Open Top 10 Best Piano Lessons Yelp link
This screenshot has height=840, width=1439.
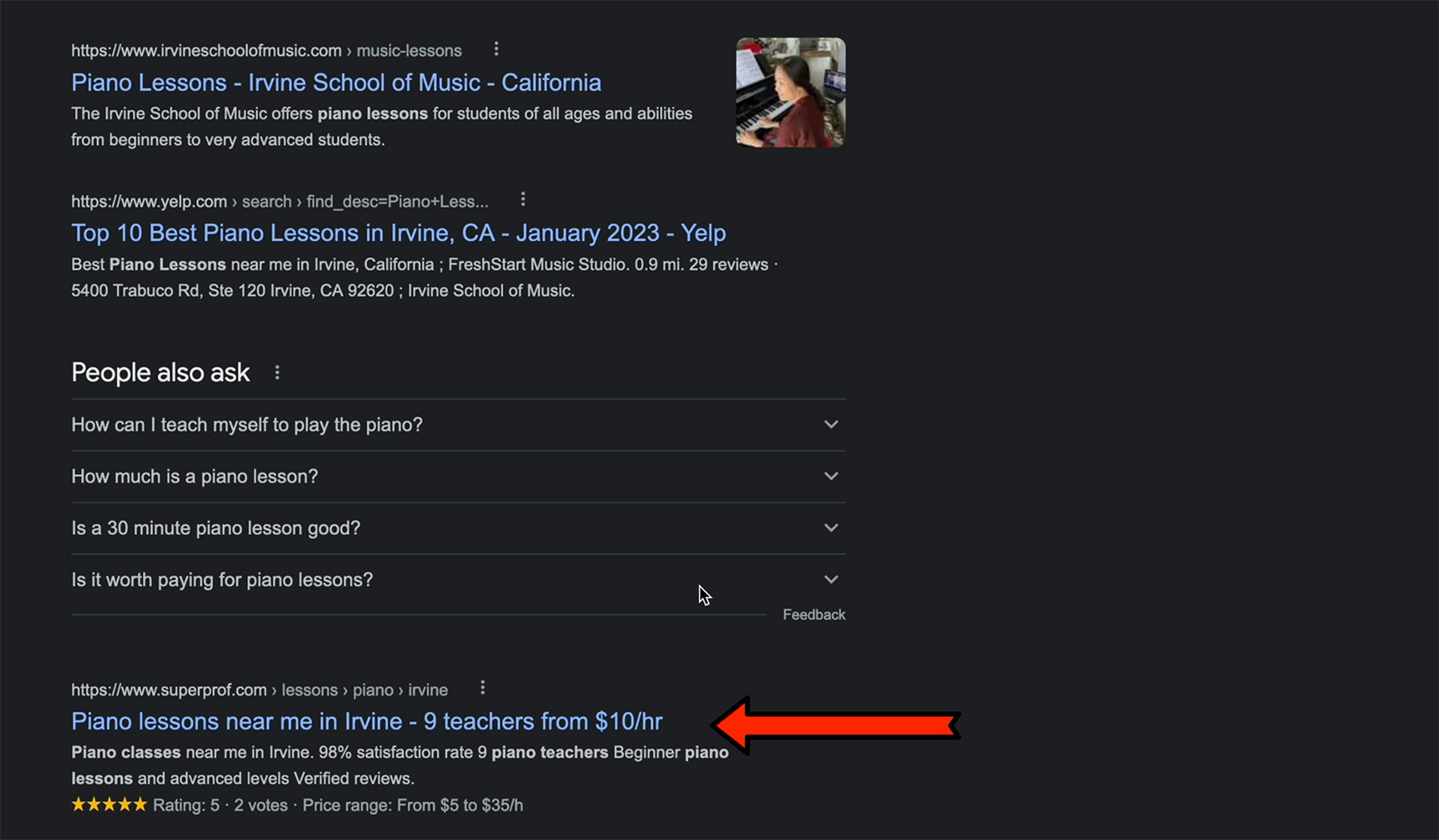(x=398, y=233)
